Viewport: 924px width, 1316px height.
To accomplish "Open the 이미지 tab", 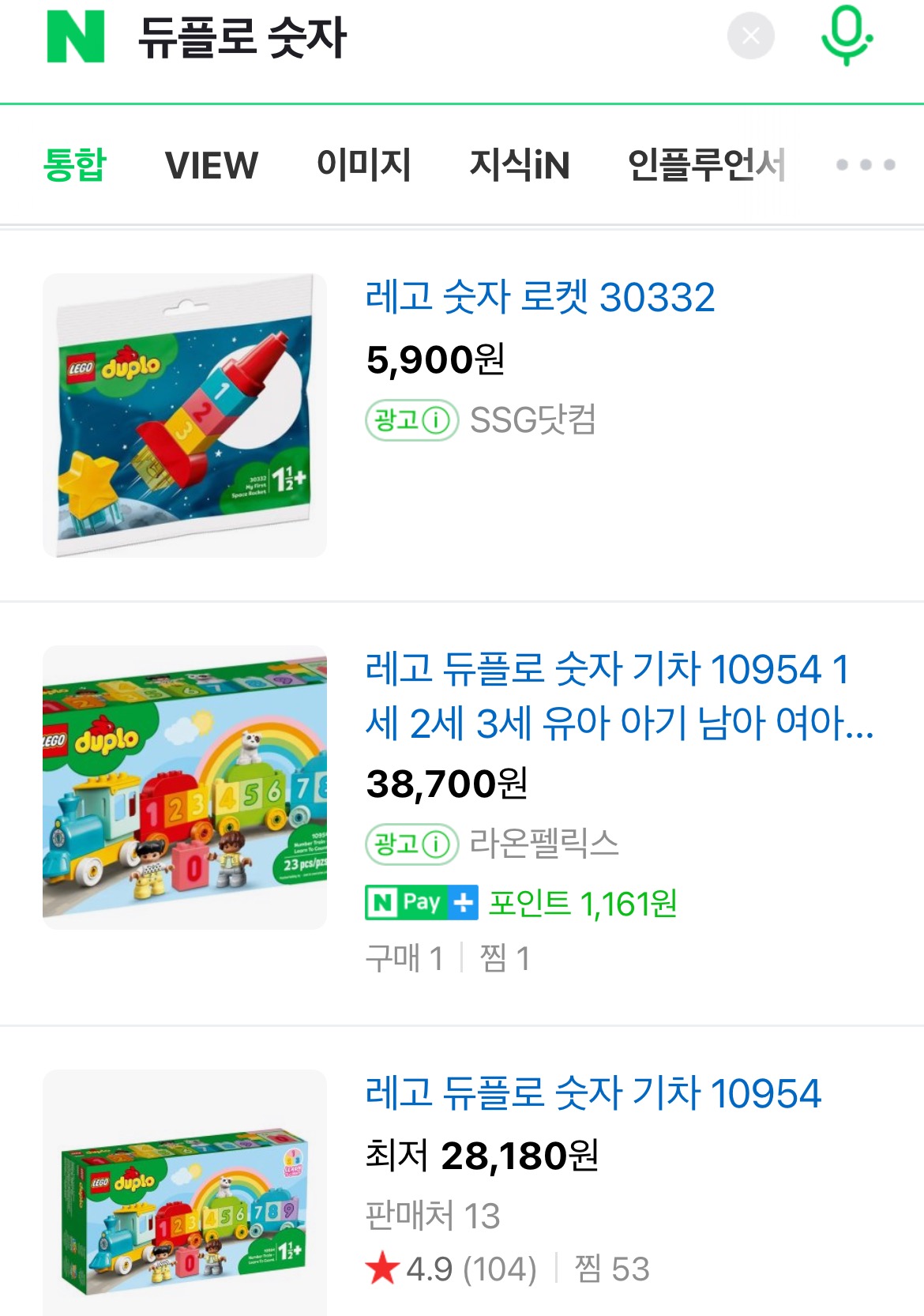I will tap(363, 165).
